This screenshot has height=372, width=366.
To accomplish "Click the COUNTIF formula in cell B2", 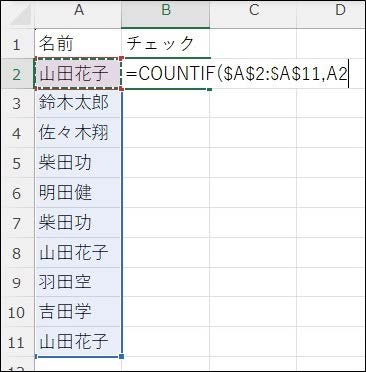I will tap(237, 73).
